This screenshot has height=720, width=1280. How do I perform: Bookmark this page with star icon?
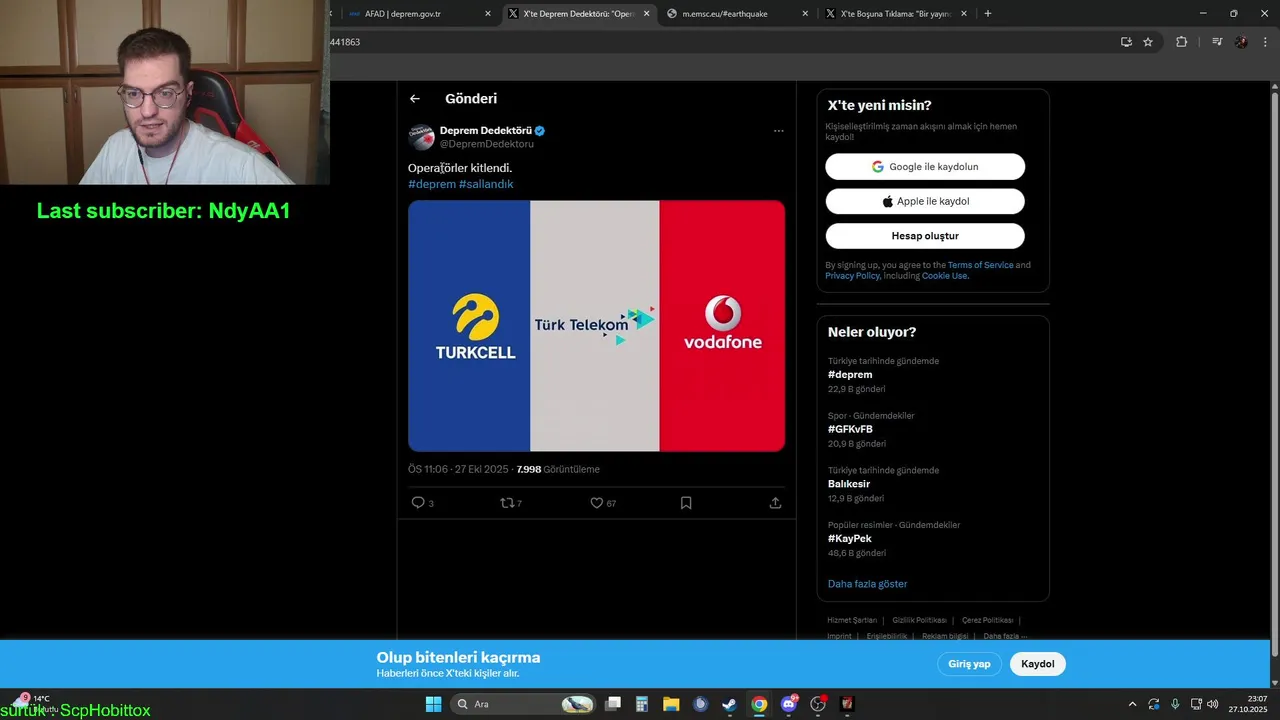tap(1148, 42)
